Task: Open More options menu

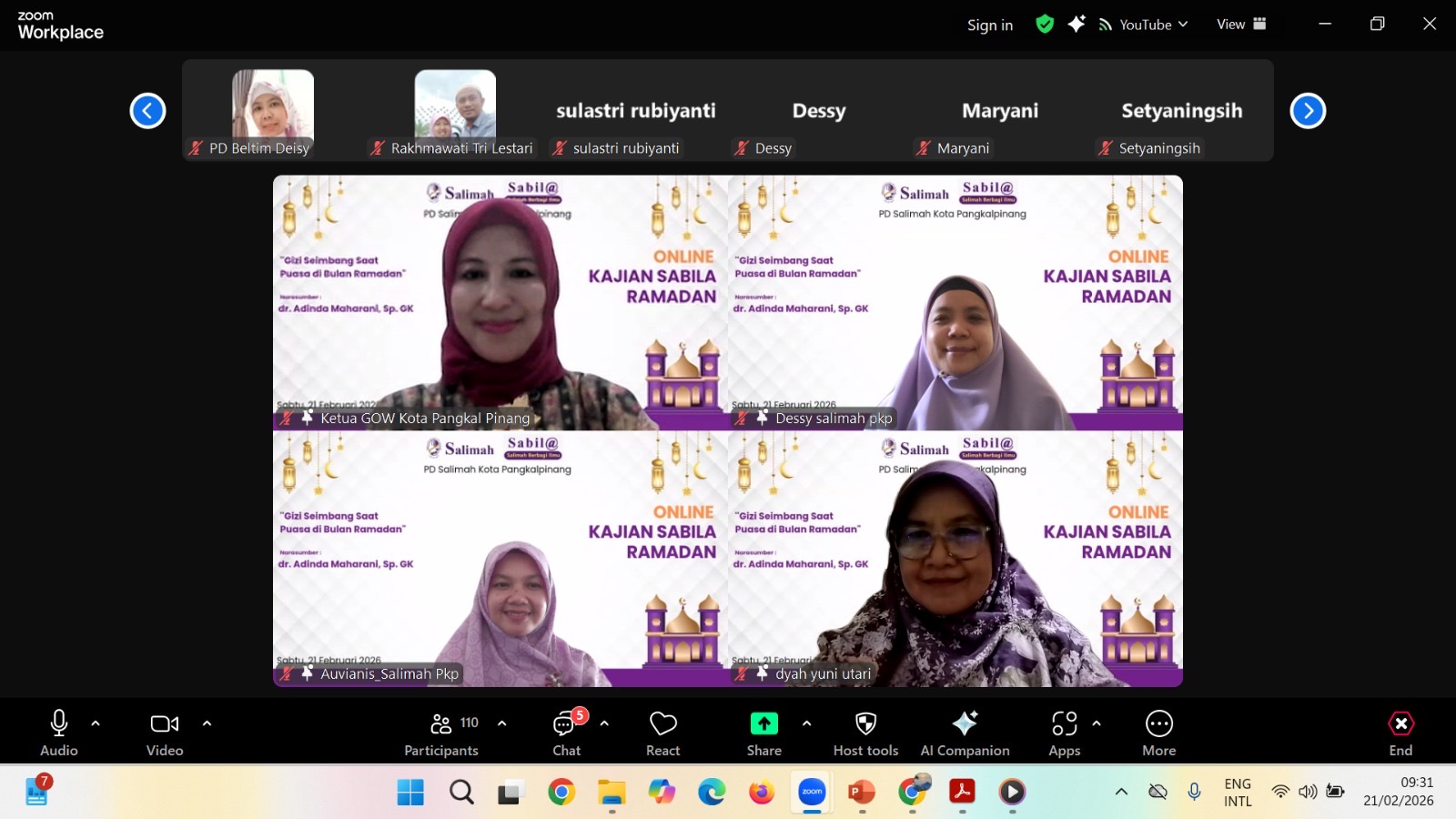Action: tap(1158, 733)
